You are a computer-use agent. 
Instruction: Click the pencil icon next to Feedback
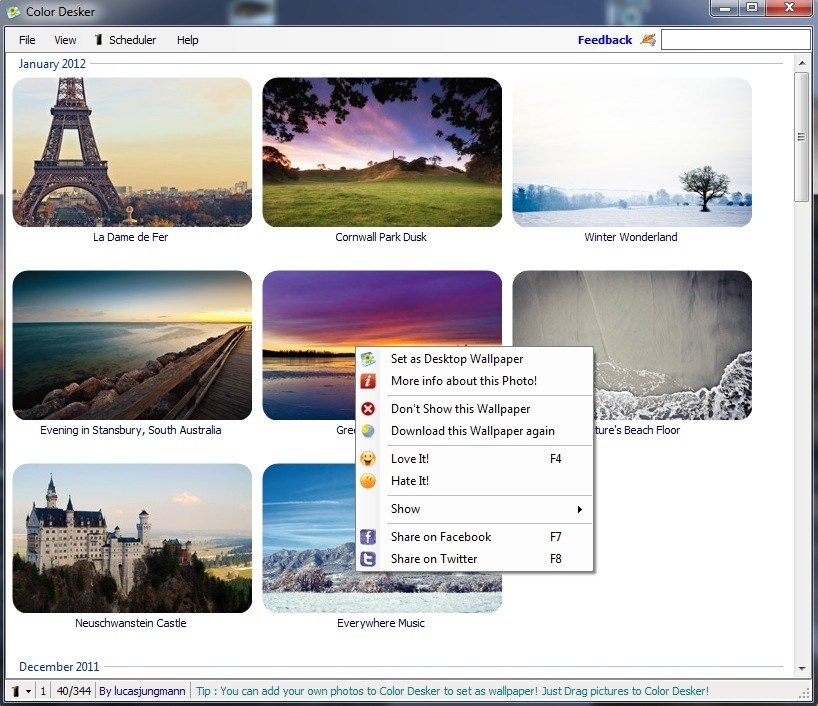click(x=647, y=39)
